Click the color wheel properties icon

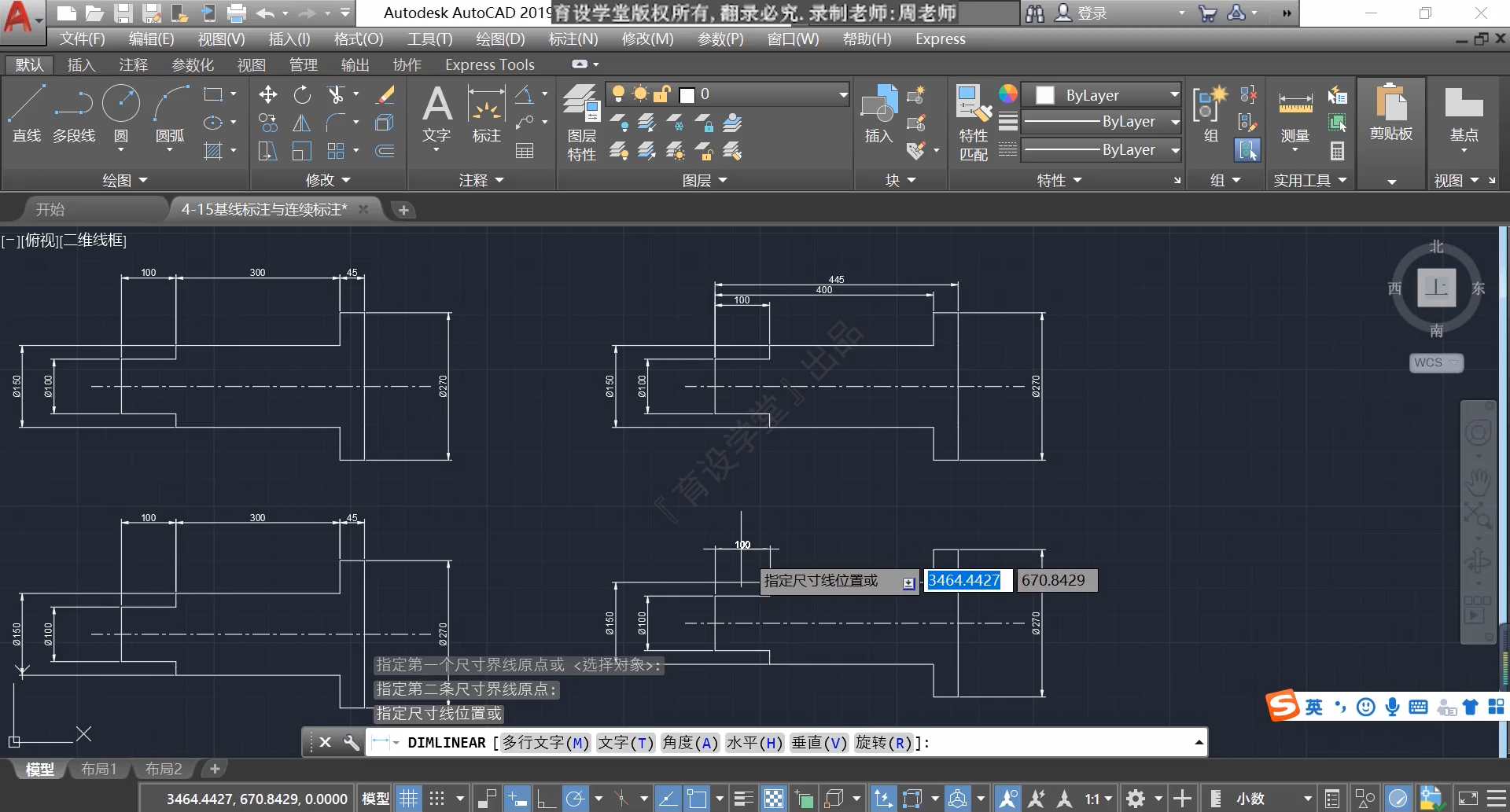[x=1008, y=94]
